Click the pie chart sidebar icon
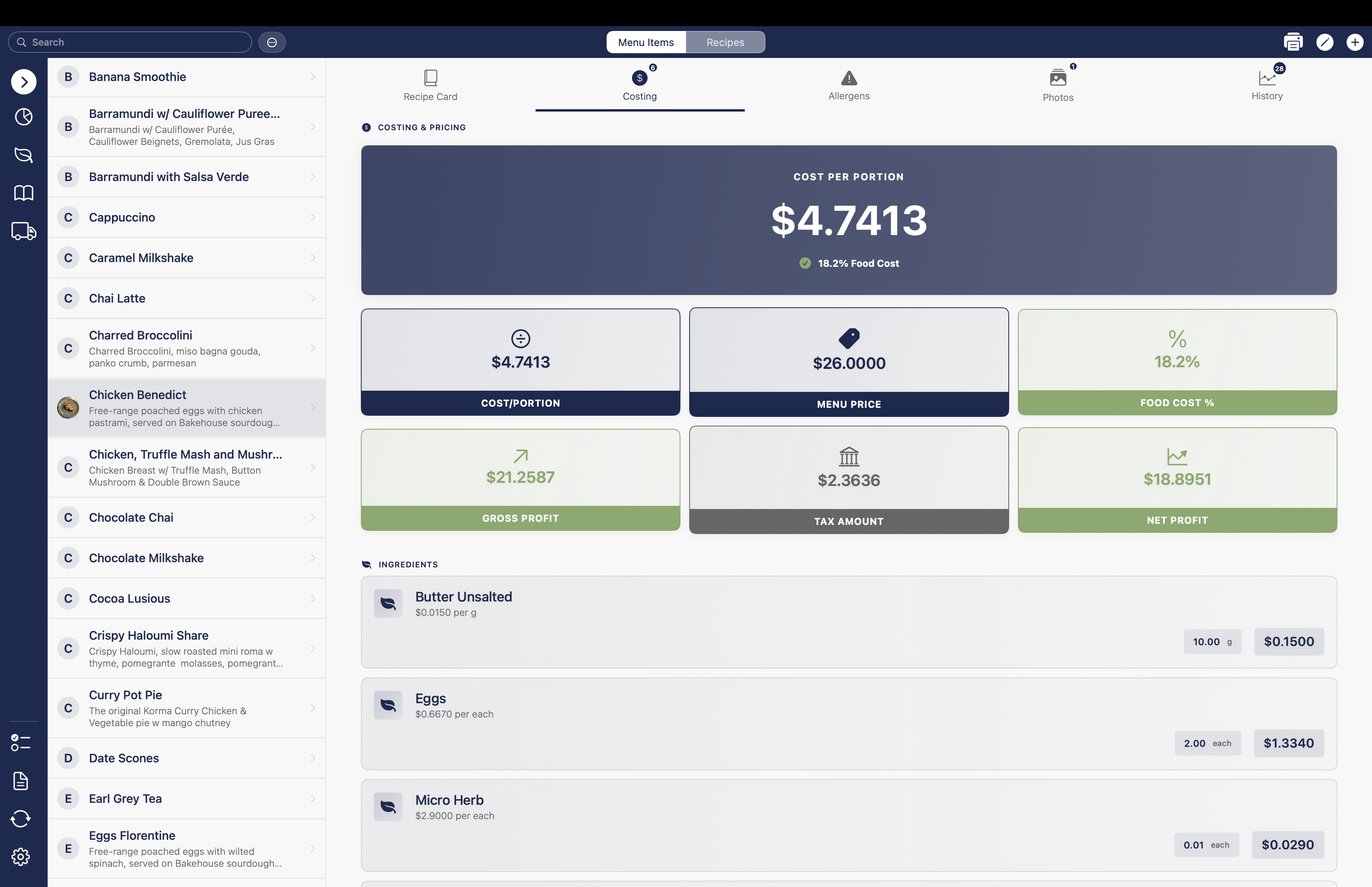Viewport: 1372px width, 887px height. (x=23, y=117)
